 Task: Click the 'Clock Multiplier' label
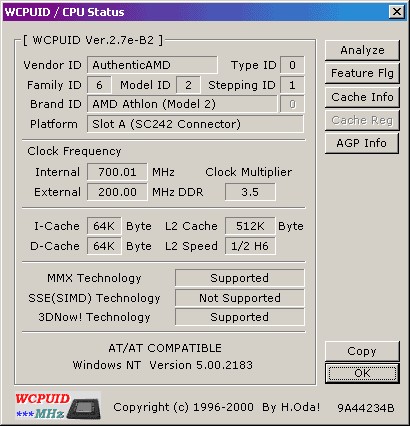pos(248,172)
